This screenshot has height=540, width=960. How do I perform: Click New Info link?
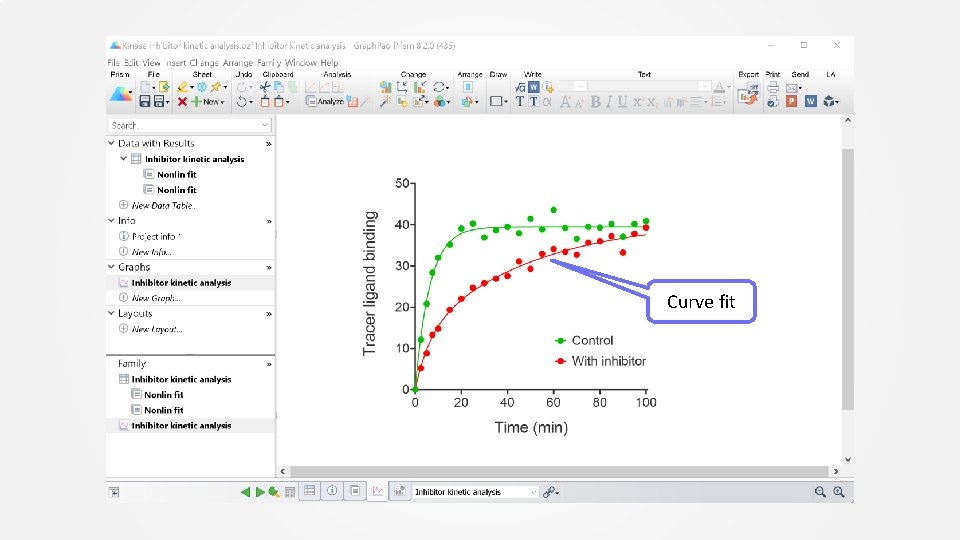point(151,252)
